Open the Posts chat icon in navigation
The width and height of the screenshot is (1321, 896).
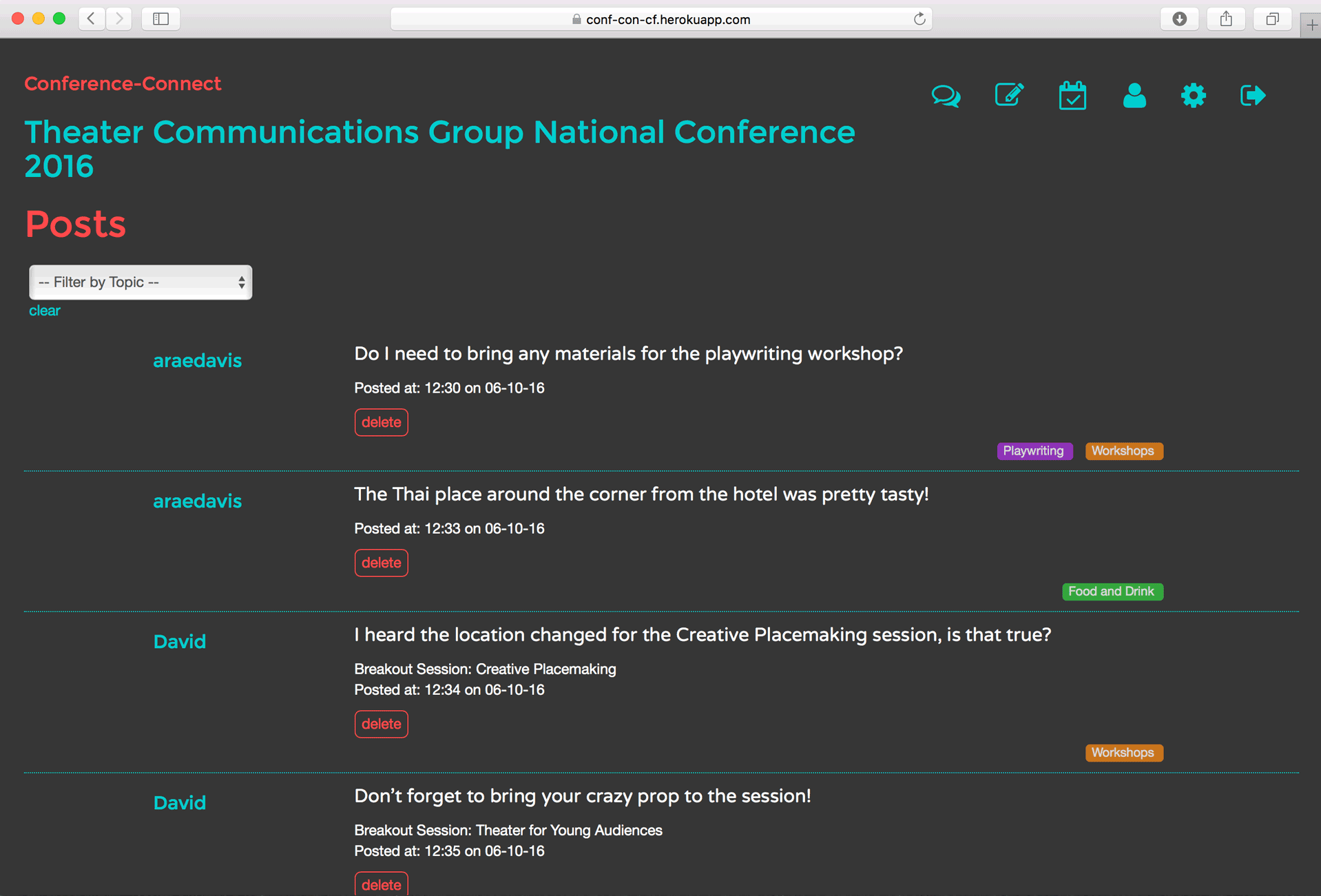click(945, 96)
